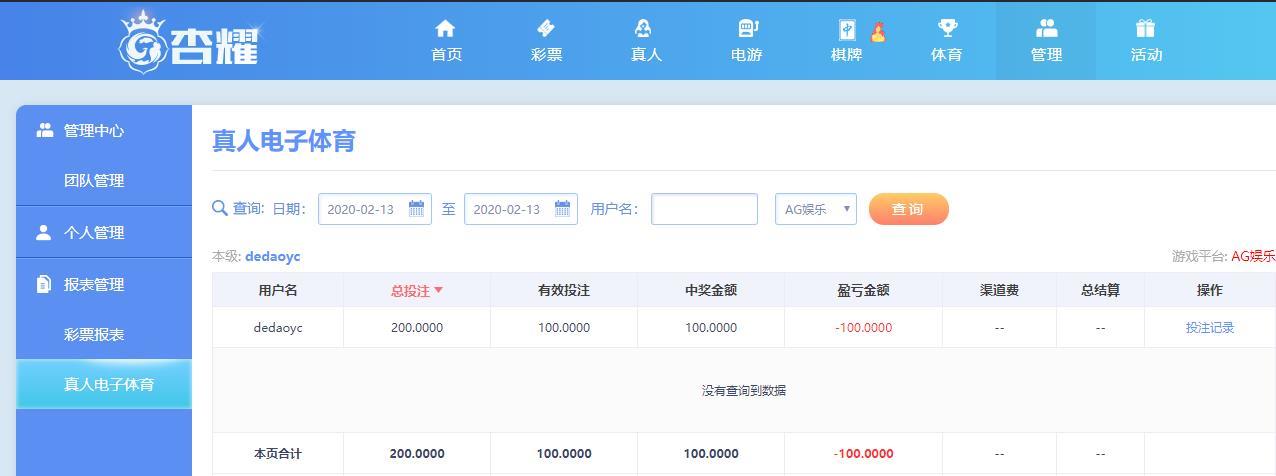Click the end date input field

[x=521, y=209]
